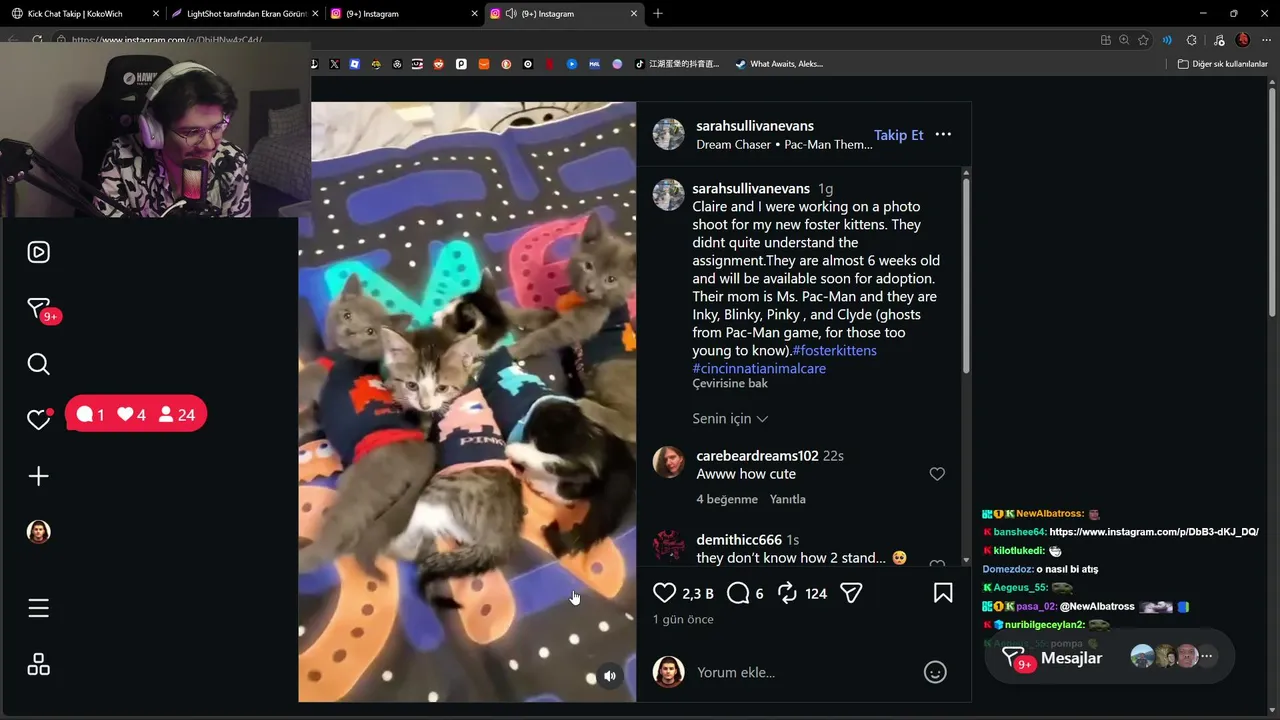Open Instagram search in the sidebar
The height and width of the screenshot is (720, 1280).
pos(38,364)
